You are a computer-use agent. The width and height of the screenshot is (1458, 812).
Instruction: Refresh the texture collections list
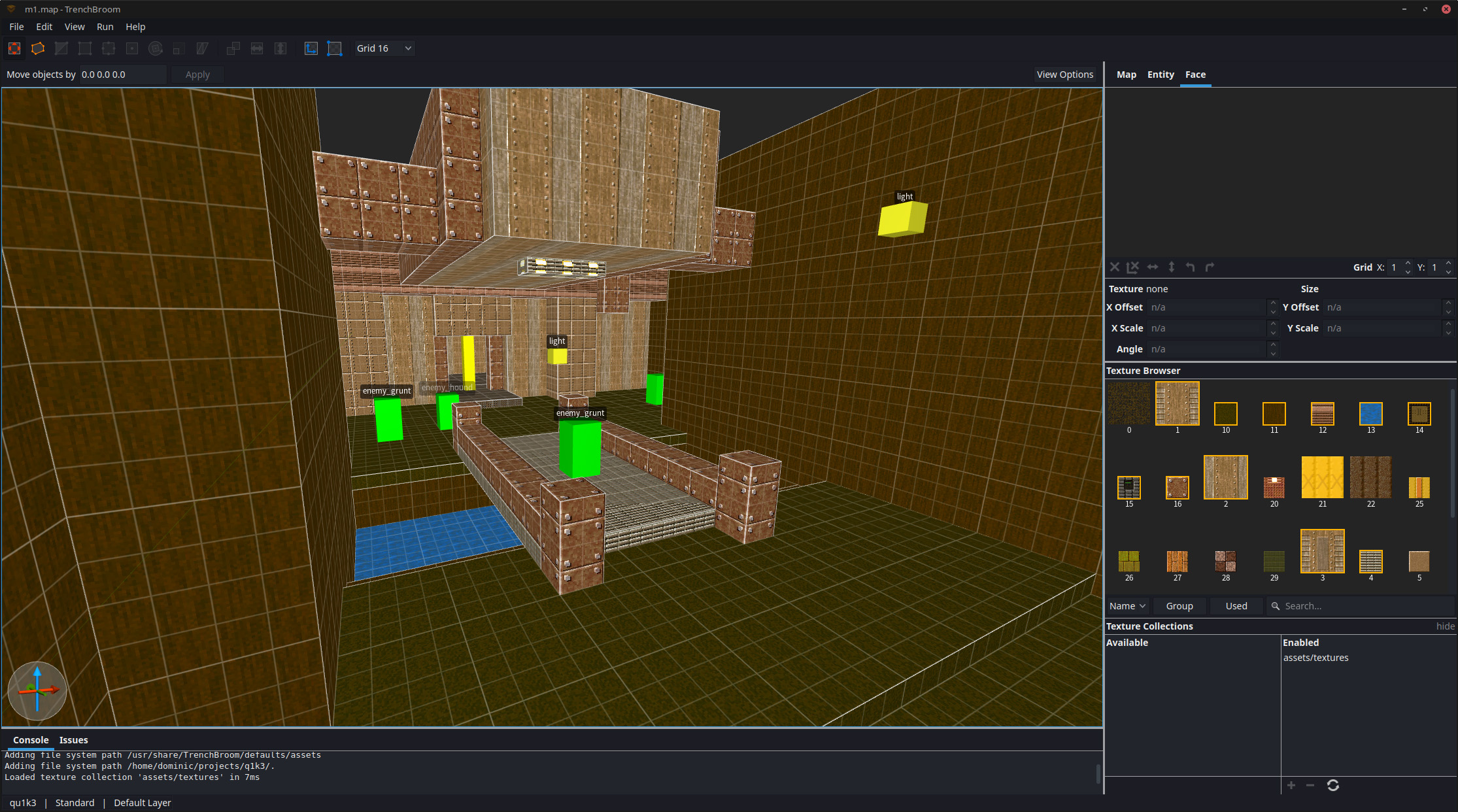pos(1333,785)
